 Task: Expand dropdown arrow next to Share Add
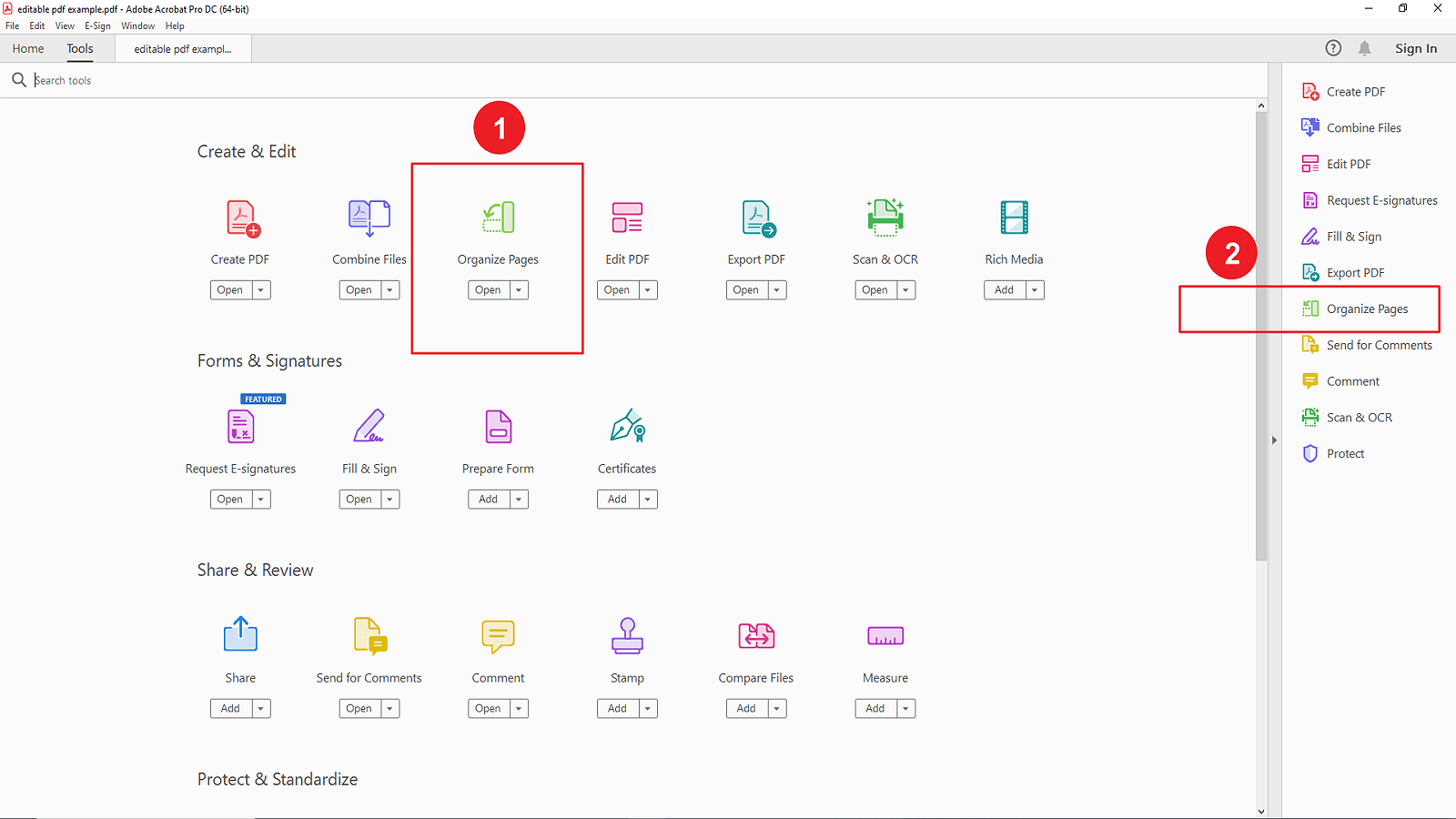pos(261,709)
